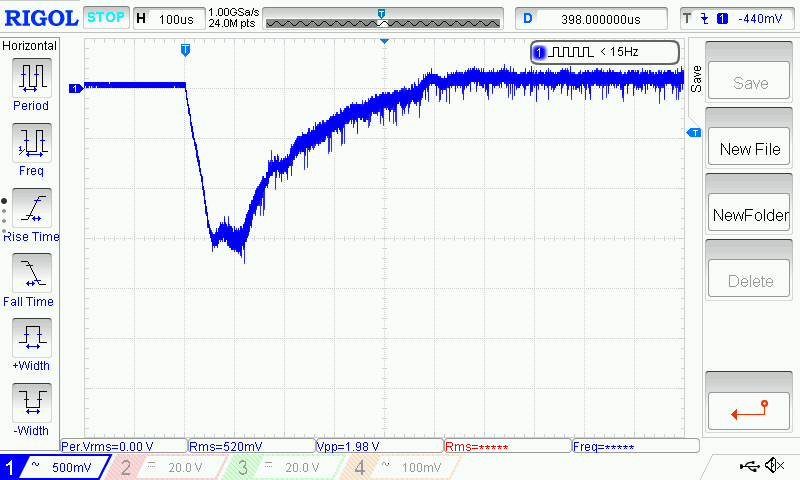Viewport: 800px width, 480px height.
Task: Select the Period measurement icon
Action: pyautogui.click(x=31, y=77)
